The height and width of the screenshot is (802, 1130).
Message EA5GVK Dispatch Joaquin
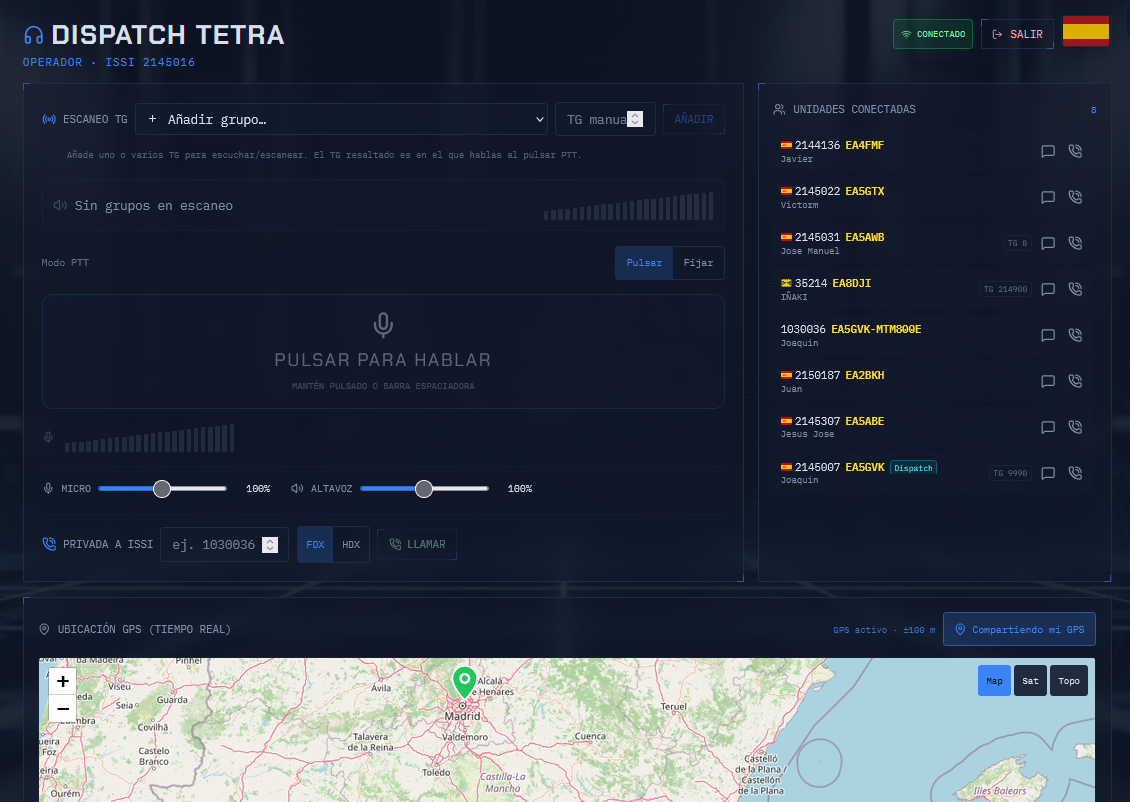pos(1048,473)
